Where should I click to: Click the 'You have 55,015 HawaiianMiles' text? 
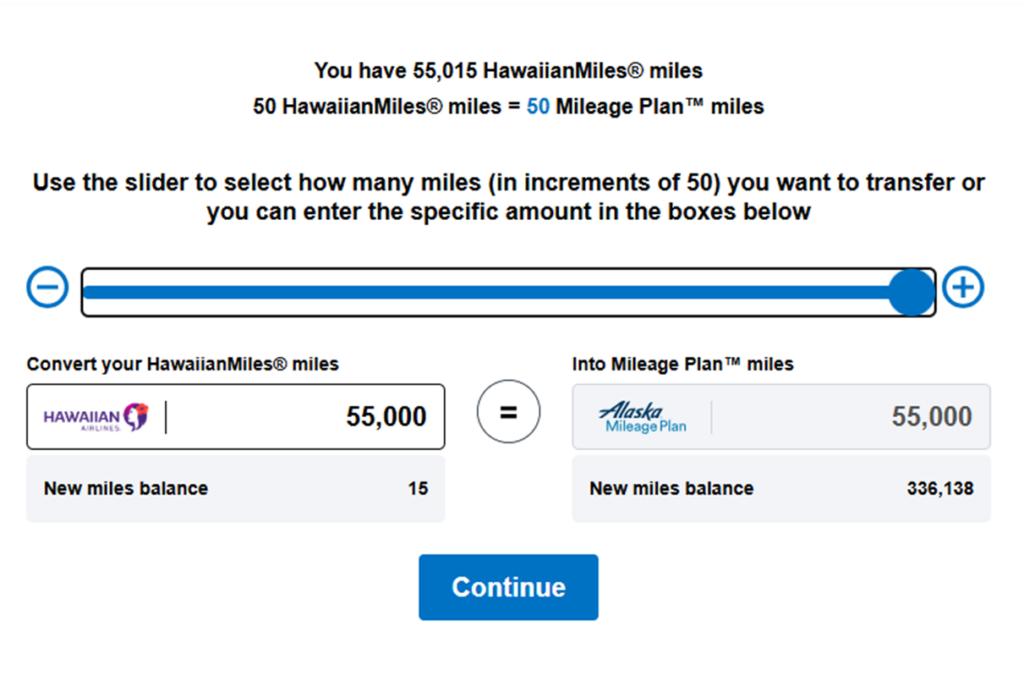[508, 71]
